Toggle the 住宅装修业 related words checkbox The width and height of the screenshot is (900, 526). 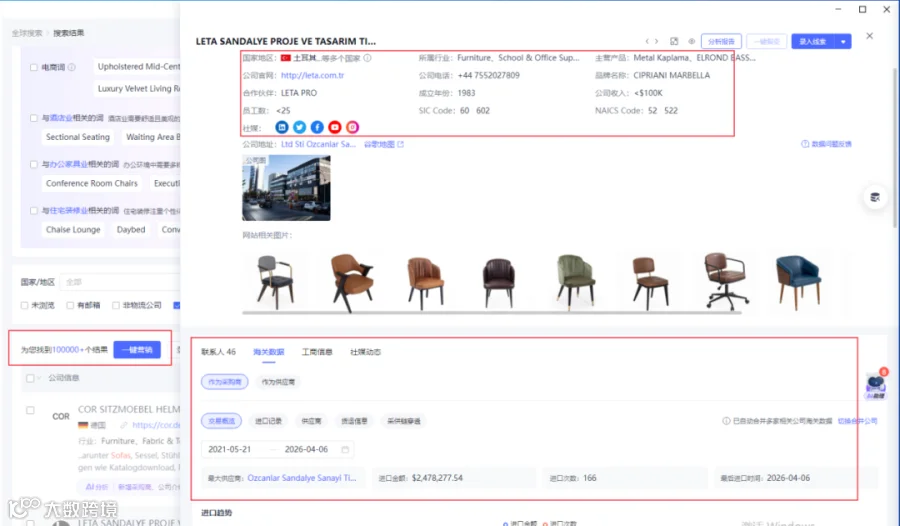point(34,211)
